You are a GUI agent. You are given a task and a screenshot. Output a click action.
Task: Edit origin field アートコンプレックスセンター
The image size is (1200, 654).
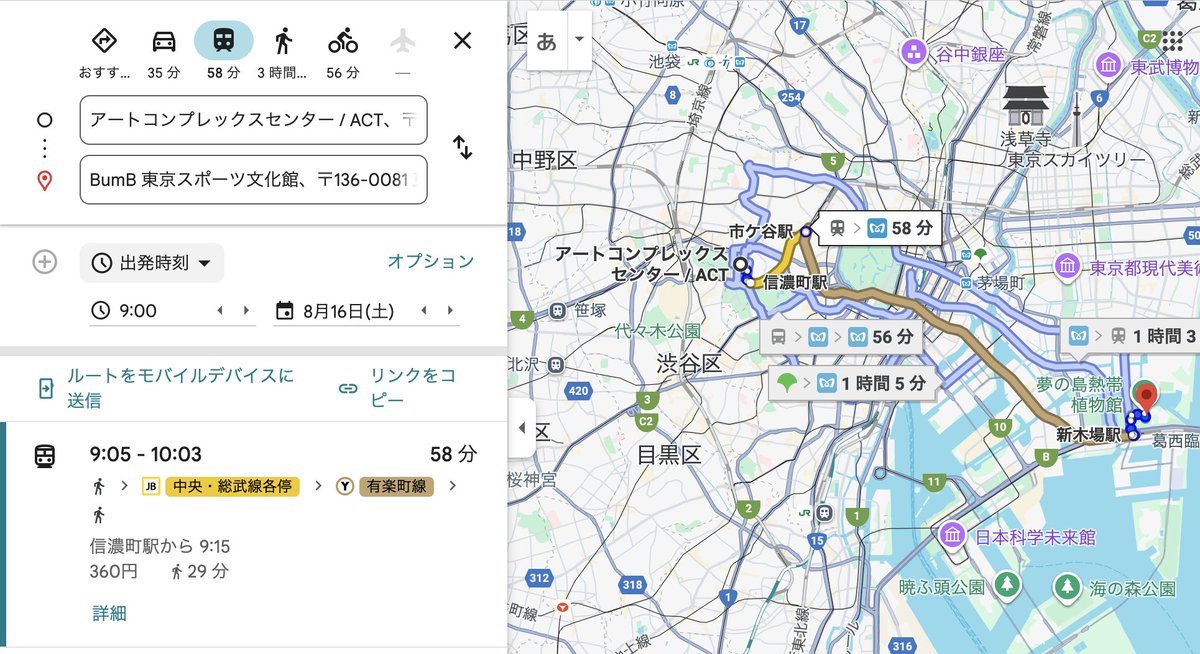[x=253, y=120]
